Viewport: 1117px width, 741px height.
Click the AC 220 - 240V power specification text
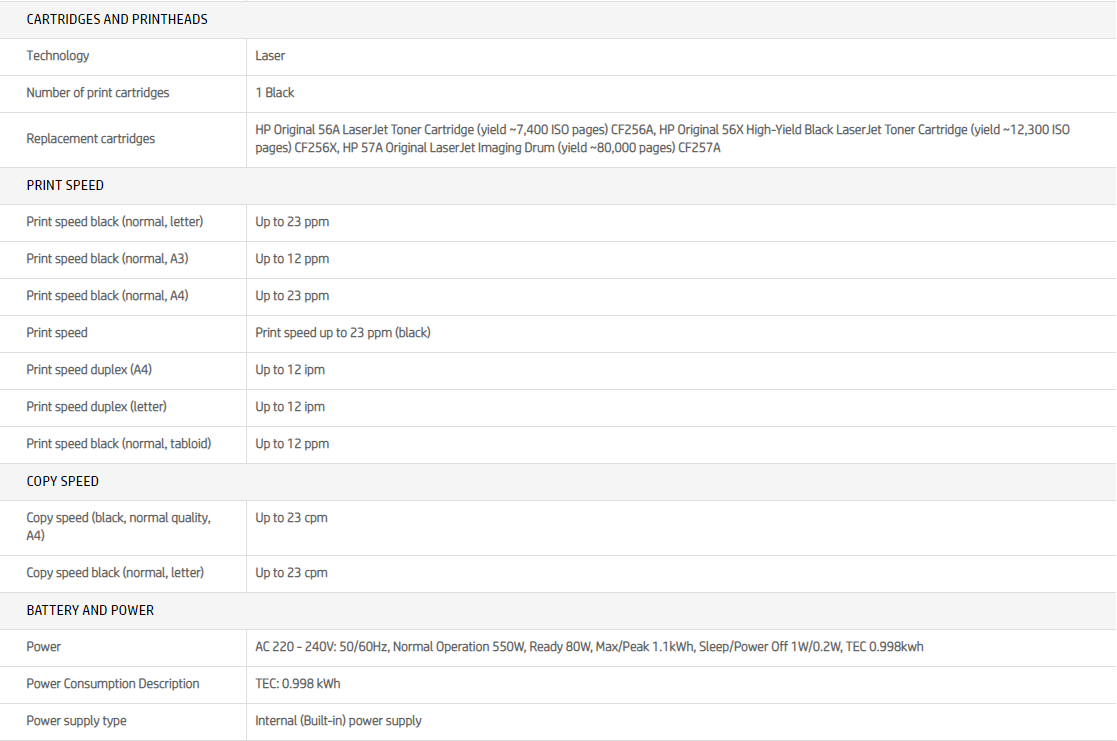click(589, 647)
